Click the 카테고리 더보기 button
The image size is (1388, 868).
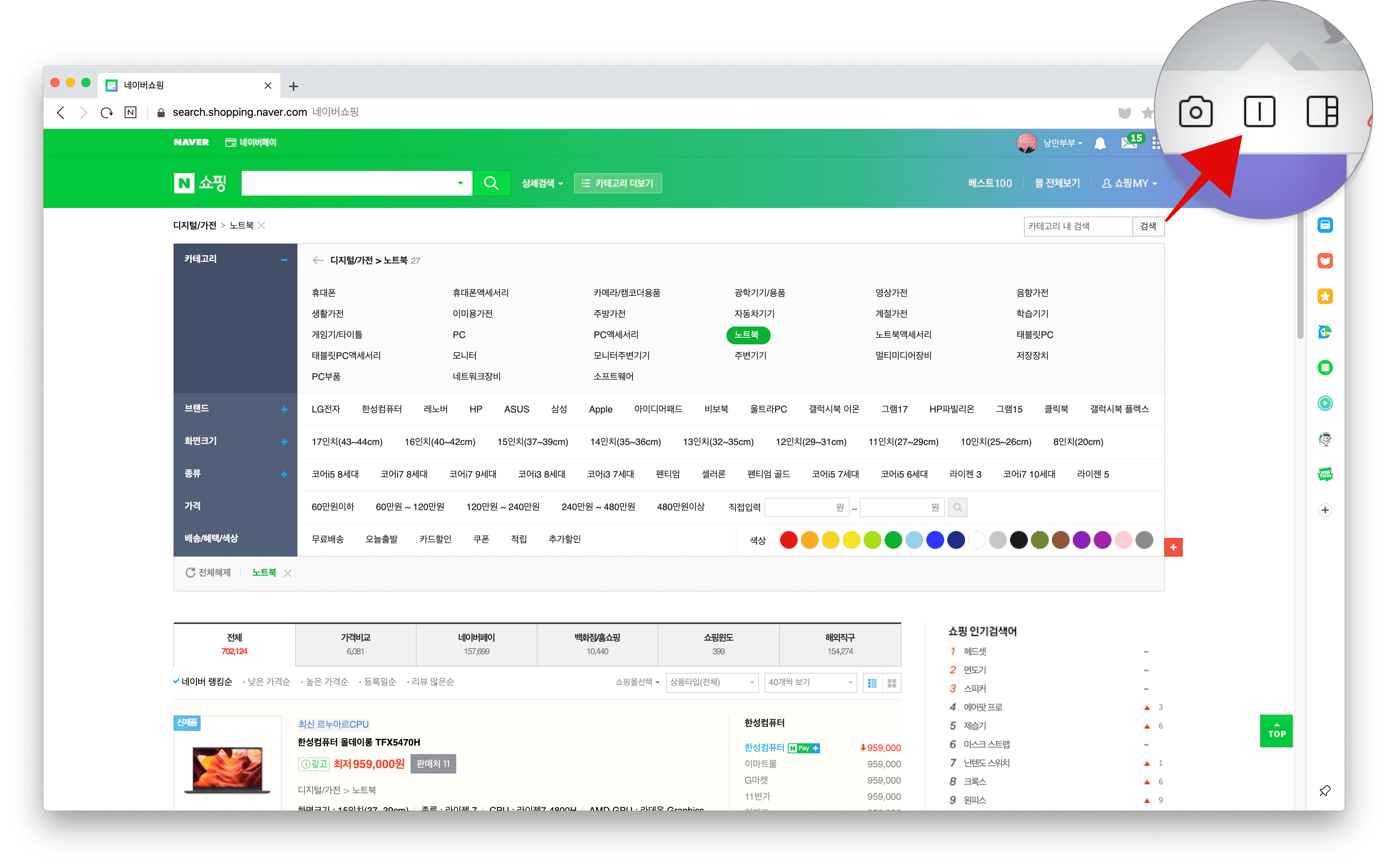pyautogui.click(x=618, y=183)
